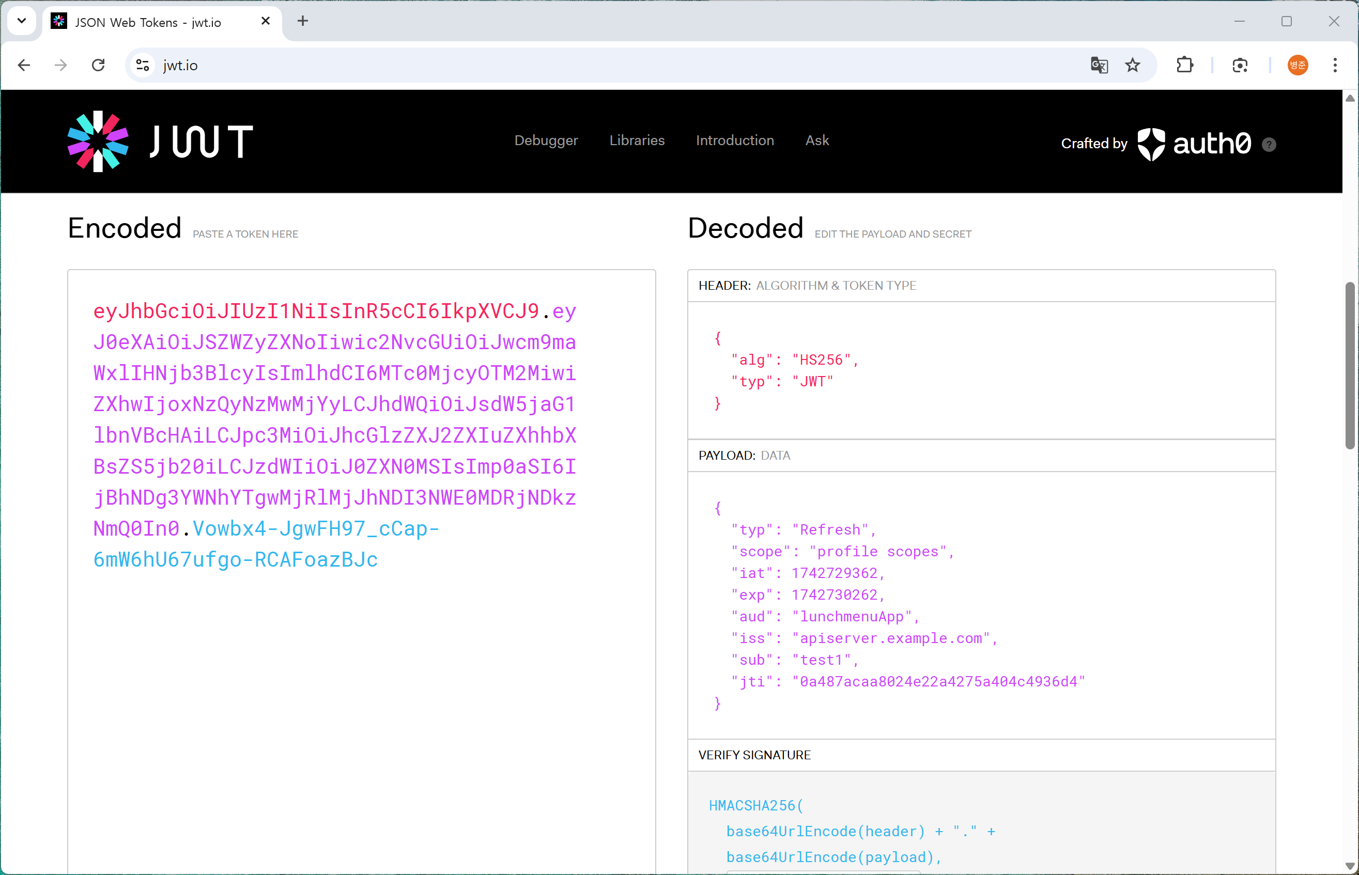Reload the jwt.io page

tap(98, 65)
